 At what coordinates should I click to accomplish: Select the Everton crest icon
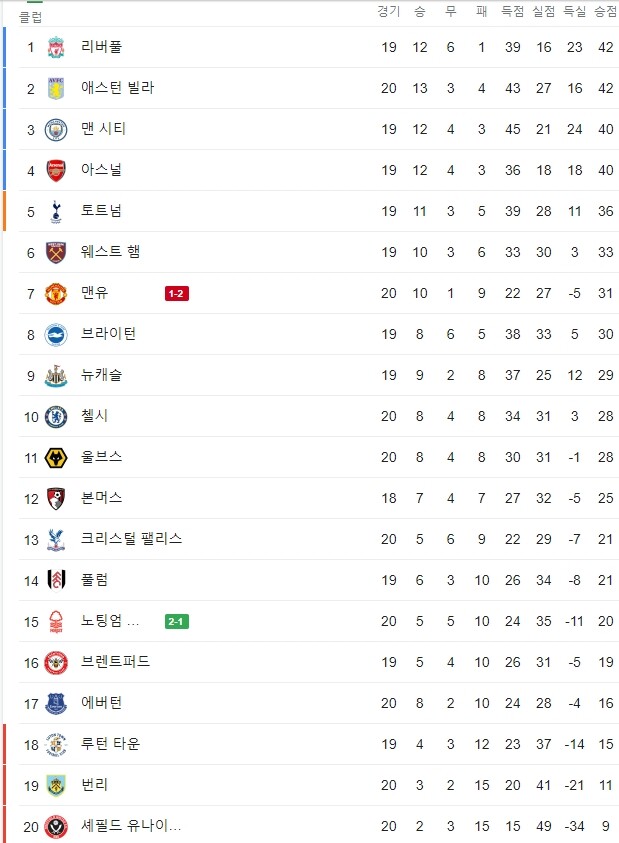pyautogui.click(x=56, y=704)
